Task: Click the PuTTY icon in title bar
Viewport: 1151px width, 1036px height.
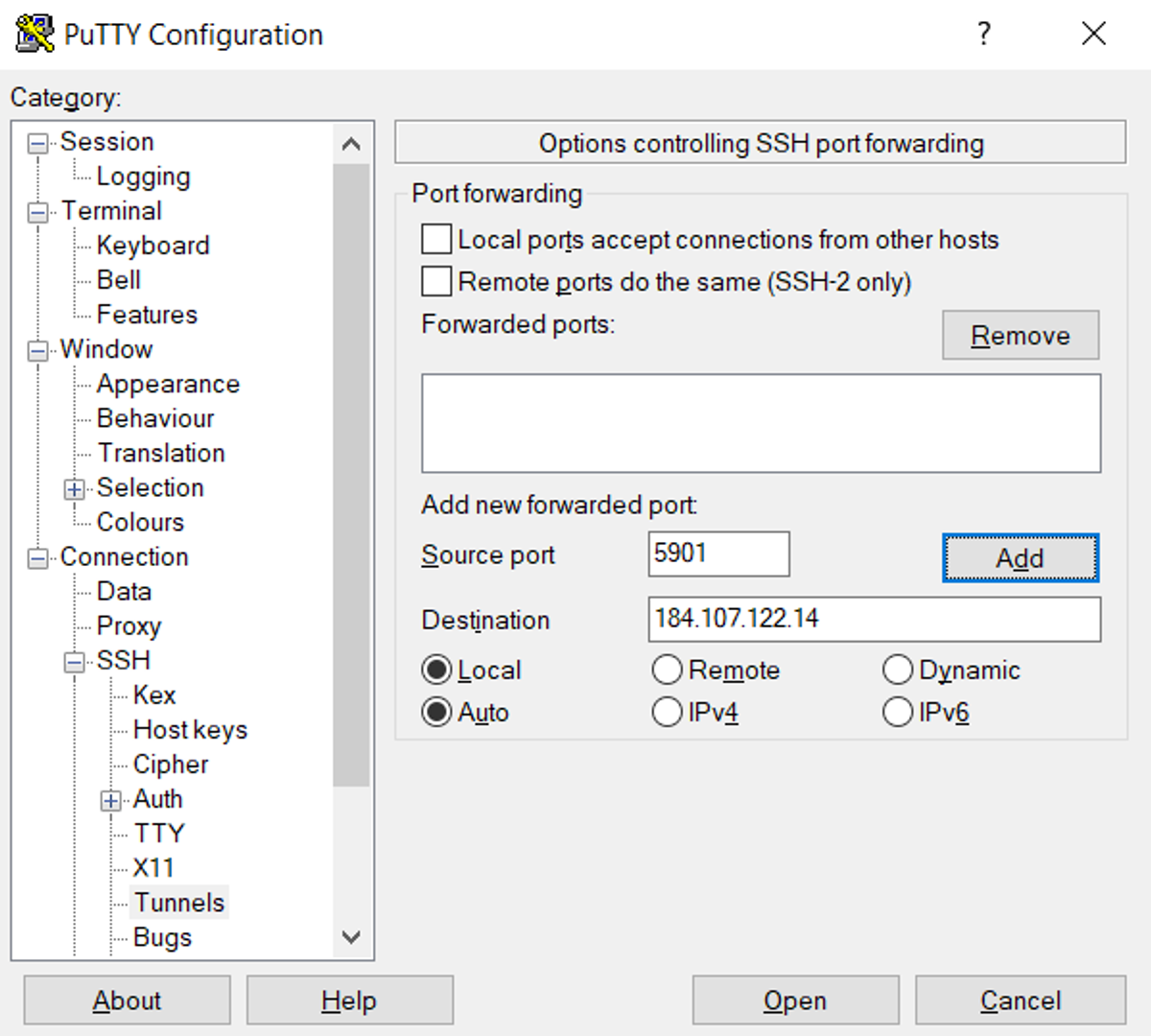Action: [x=35, y=34]
